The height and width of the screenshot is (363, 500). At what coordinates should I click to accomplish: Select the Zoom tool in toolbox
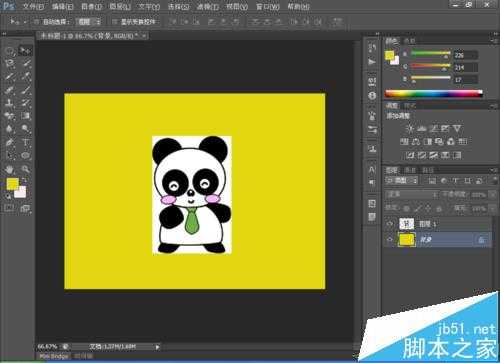tap(25, 169)
